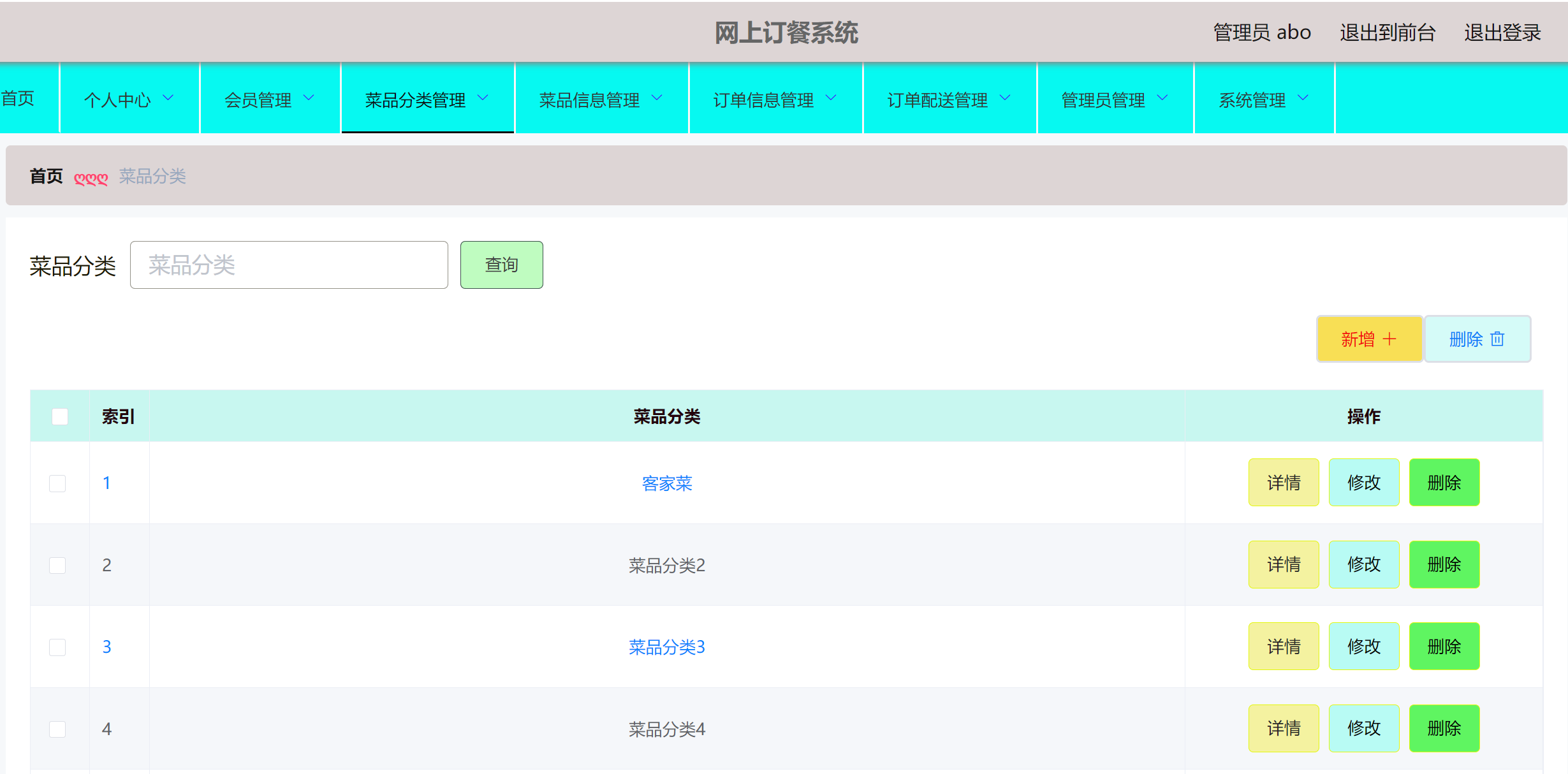Expand the 会员管理 dropdown
The width and height of the screenshot is (1568, 774).
[269, 99]
